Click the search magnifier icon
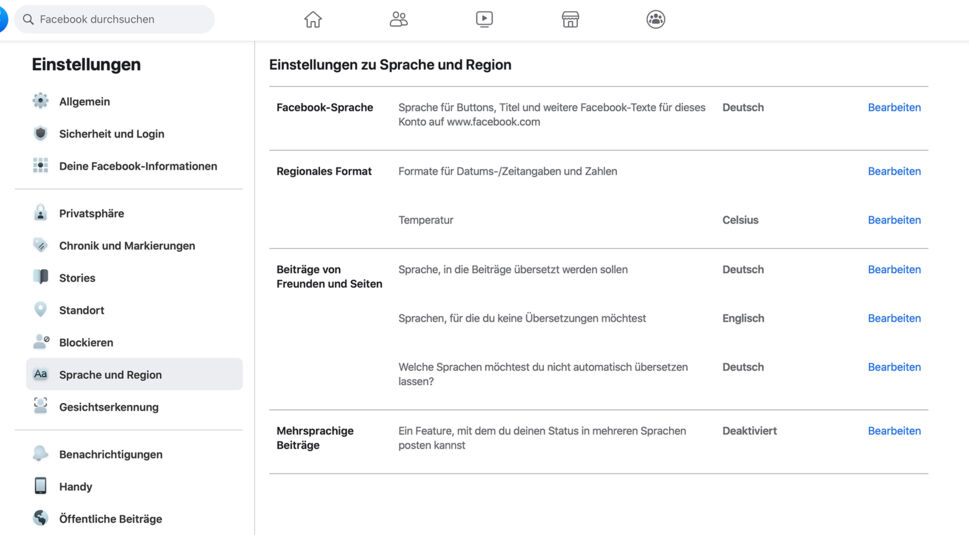Image resolution: width=969 pixels, height=535 pixels. [28, 19]
